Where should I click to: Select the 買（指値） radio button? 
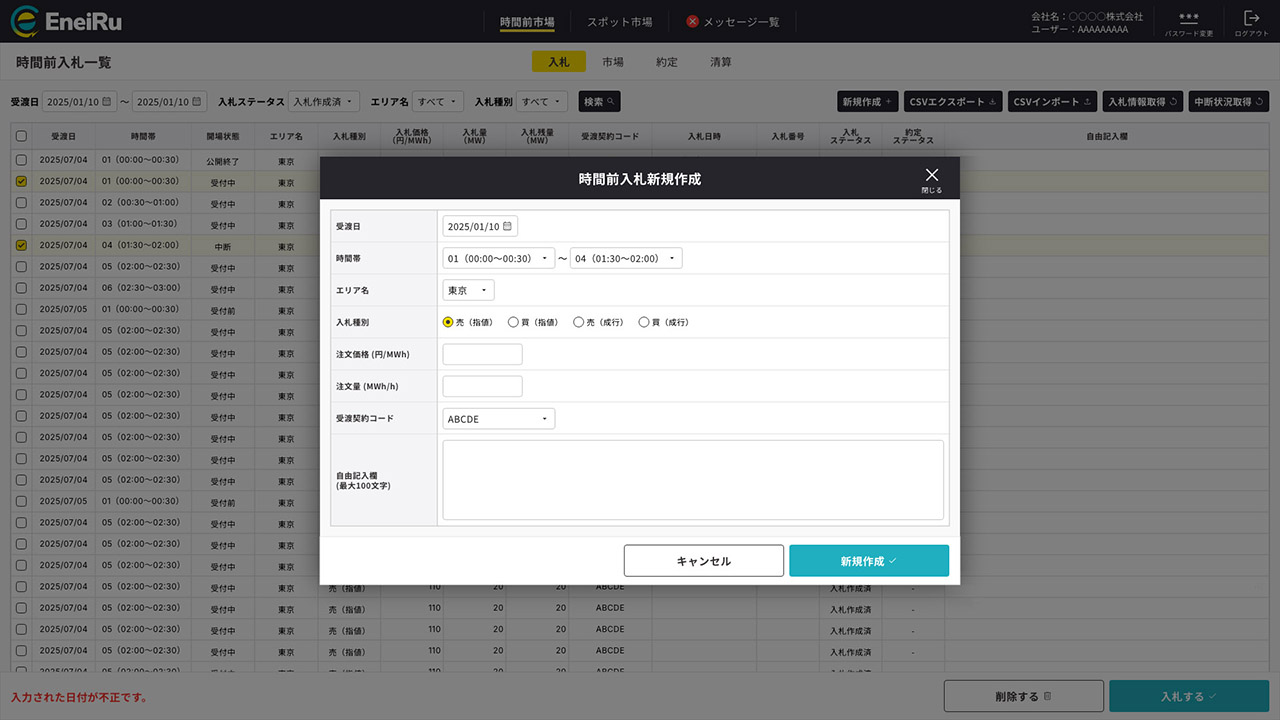pos(513,323)
